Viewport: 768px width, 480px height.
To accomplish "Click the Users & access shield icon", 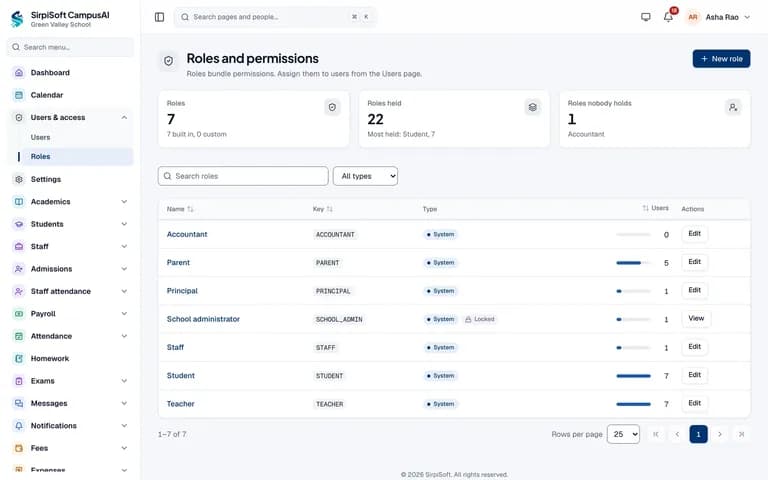I will [x=19, y=118].
